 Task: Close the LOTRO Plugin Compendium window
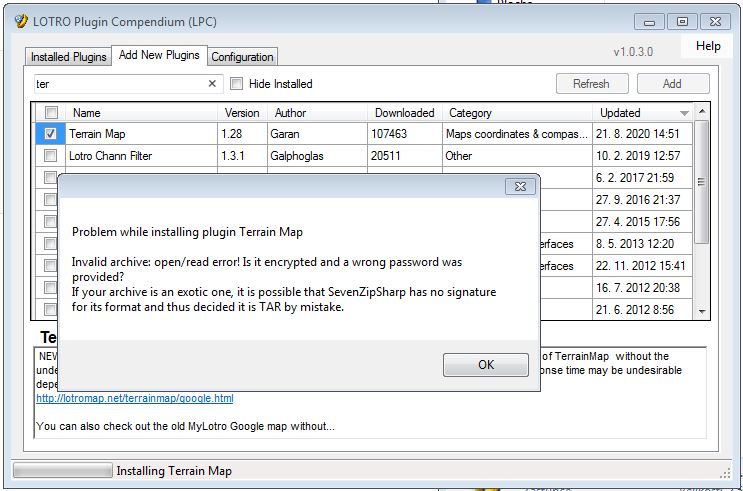716,22
